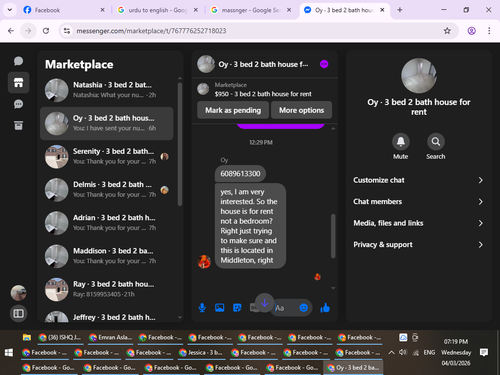This screenshot has height=375, width=500.
Task: Bookmark this page star icon
Action: [447, 31]
